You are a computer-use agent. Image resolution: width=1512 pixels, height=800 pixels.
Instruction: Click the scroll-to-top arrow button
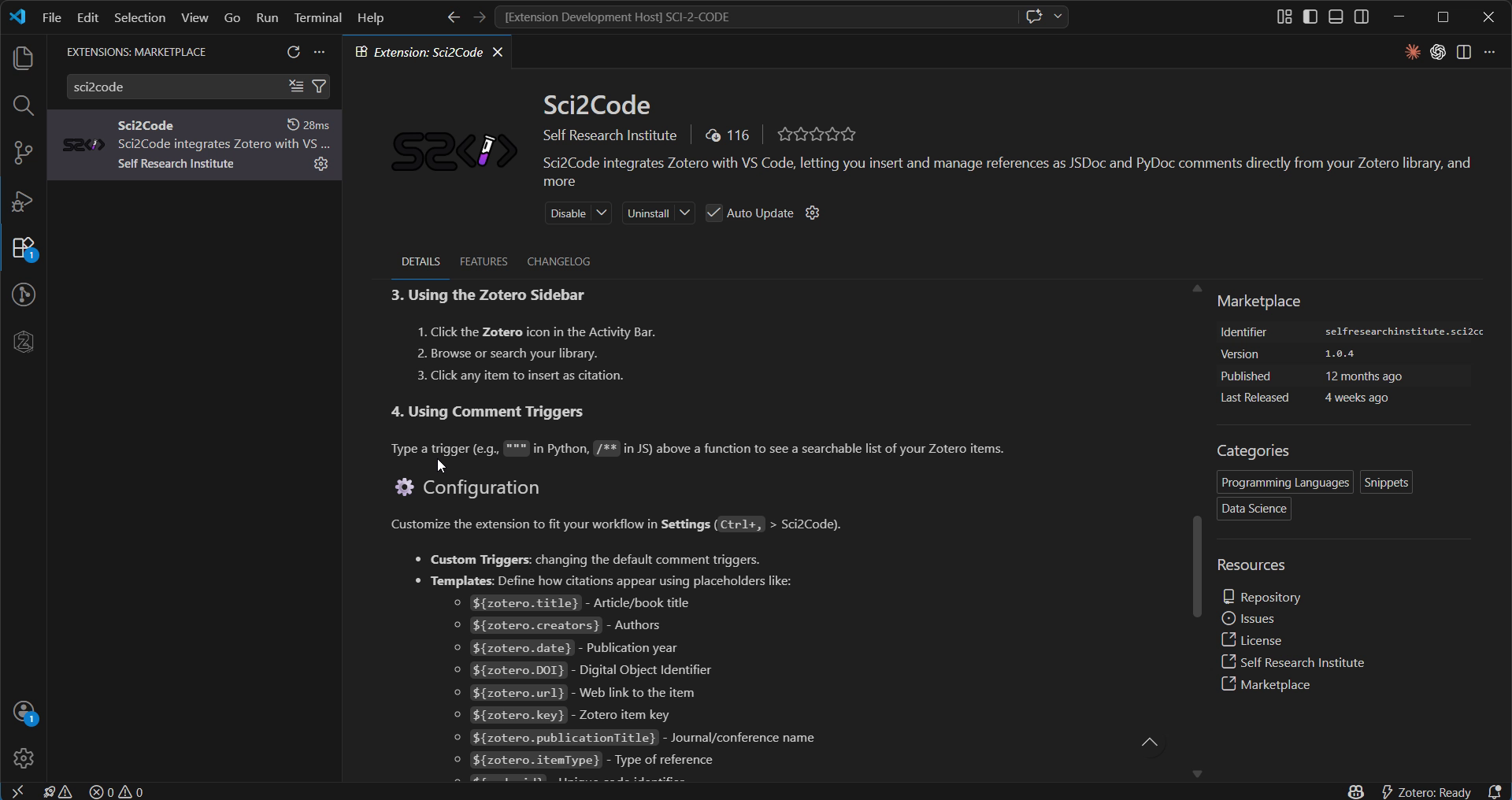click(1150, 743)
